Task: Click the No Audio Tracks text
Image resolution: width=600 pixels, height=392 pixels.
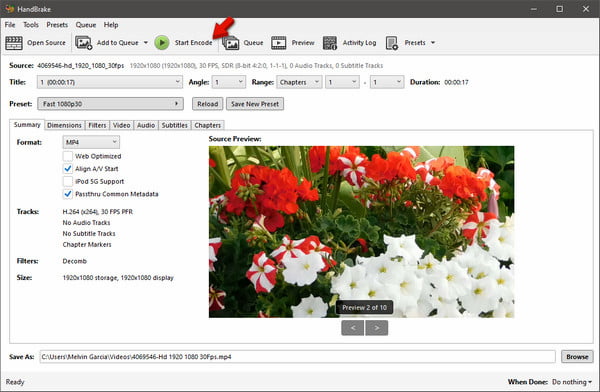Action: 86,222
